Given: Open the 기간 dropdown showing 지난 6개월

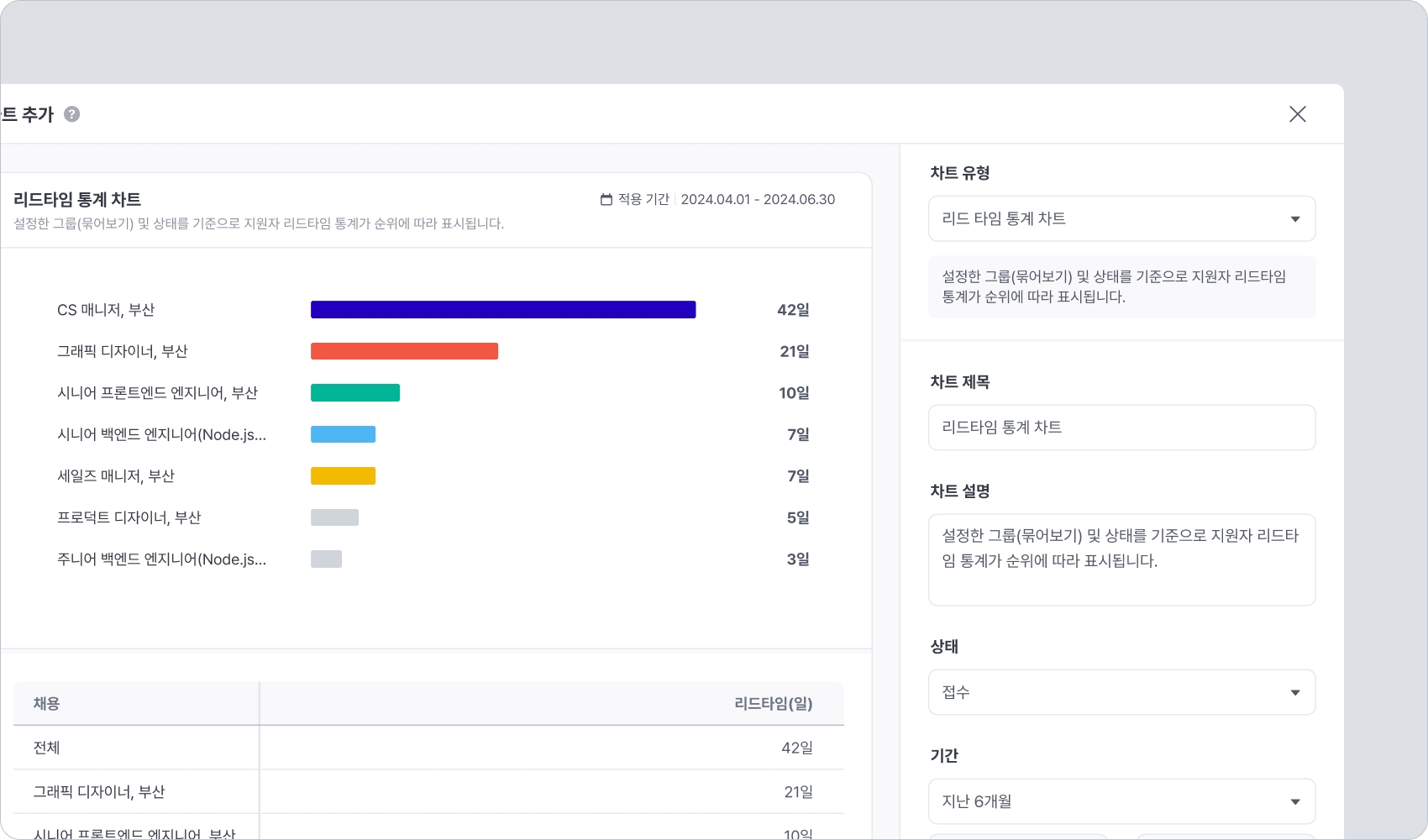Looking at the screenshot, I should pos(1121,801).
